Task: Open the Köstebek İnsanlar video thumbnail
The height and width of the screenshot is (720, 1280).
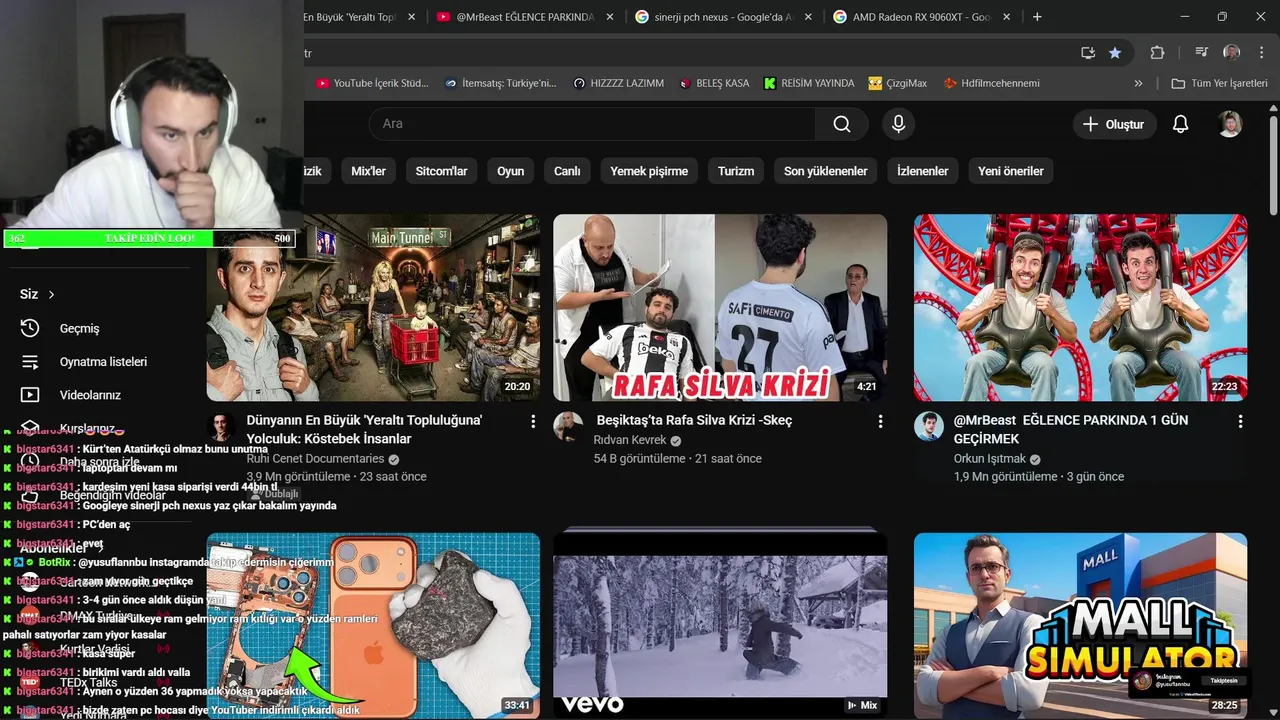Action: tap(373, 308)
